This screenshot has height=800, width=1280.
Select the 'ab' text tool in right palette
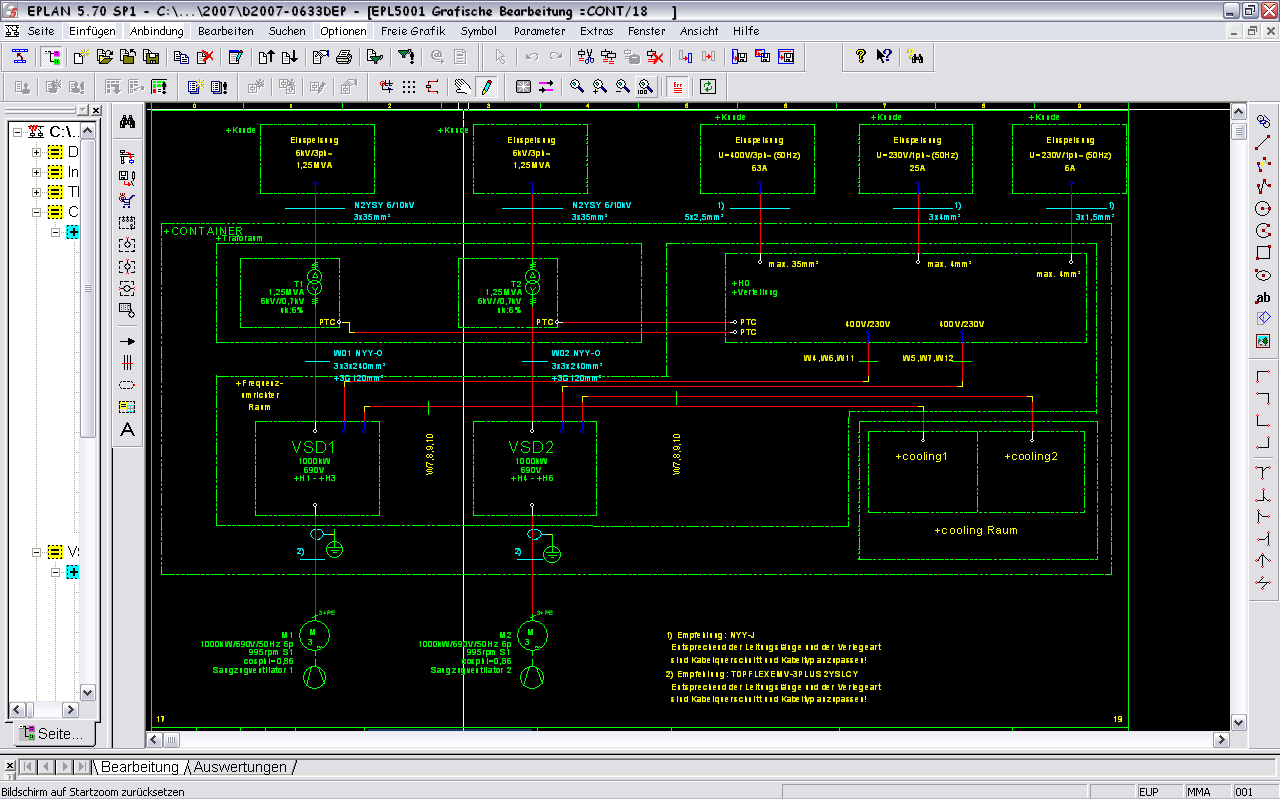point(1263,297)
